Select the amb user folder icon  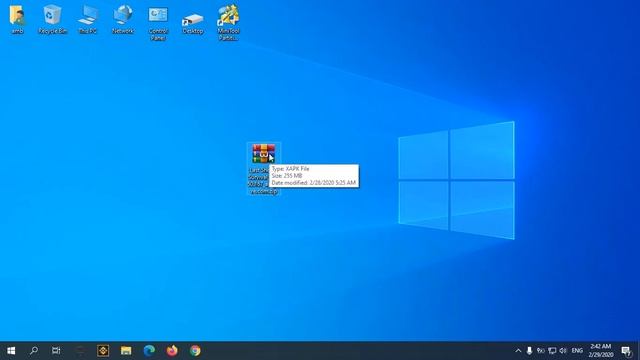[x=17, y=19]
